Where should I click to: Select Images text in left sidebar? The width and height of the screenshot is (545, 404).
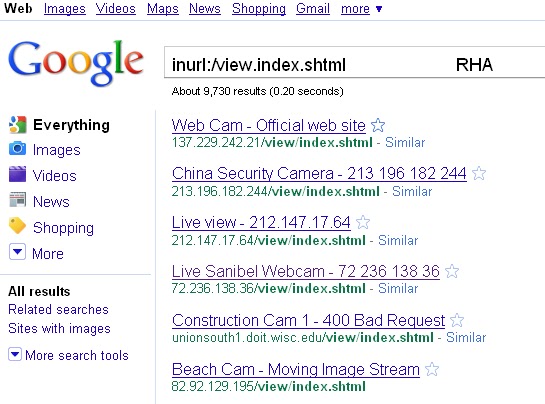57,150
